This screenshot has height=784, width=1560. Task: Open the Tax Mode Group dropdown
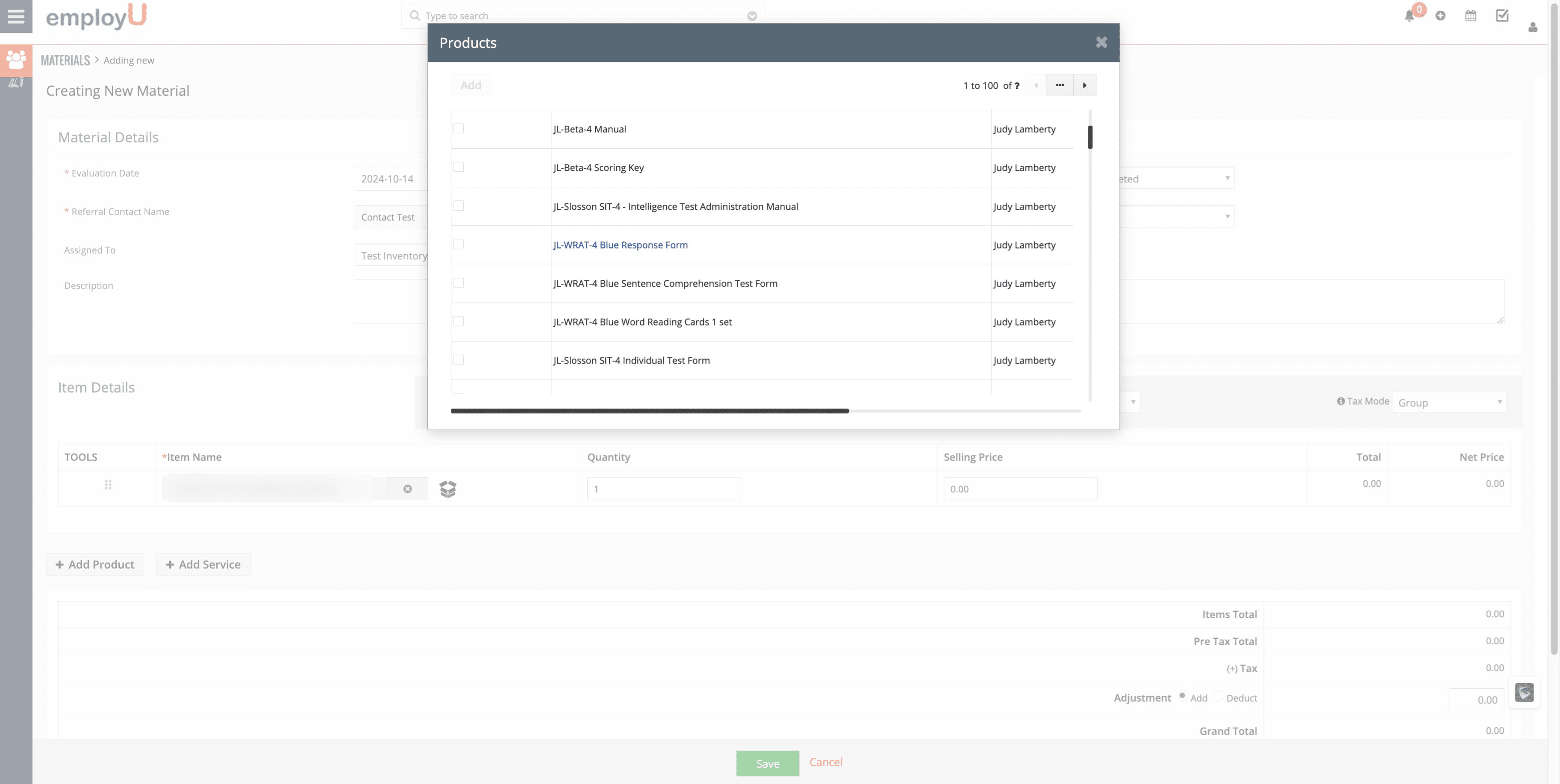1448,402
